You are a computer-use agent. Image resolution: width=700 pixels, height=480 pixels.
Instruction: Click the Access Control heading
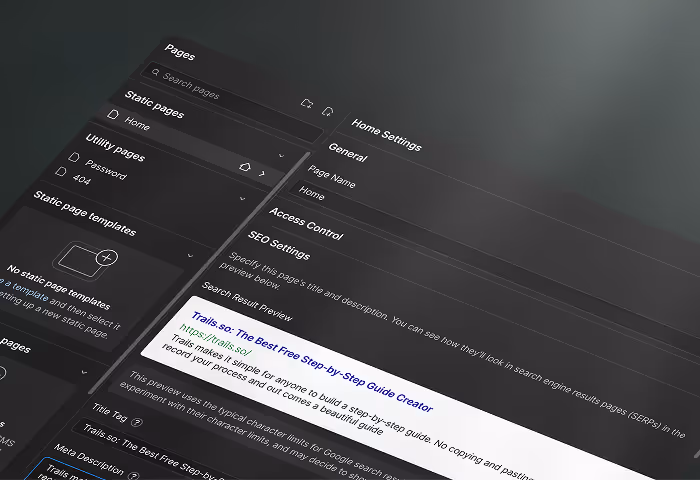(306, 224)
